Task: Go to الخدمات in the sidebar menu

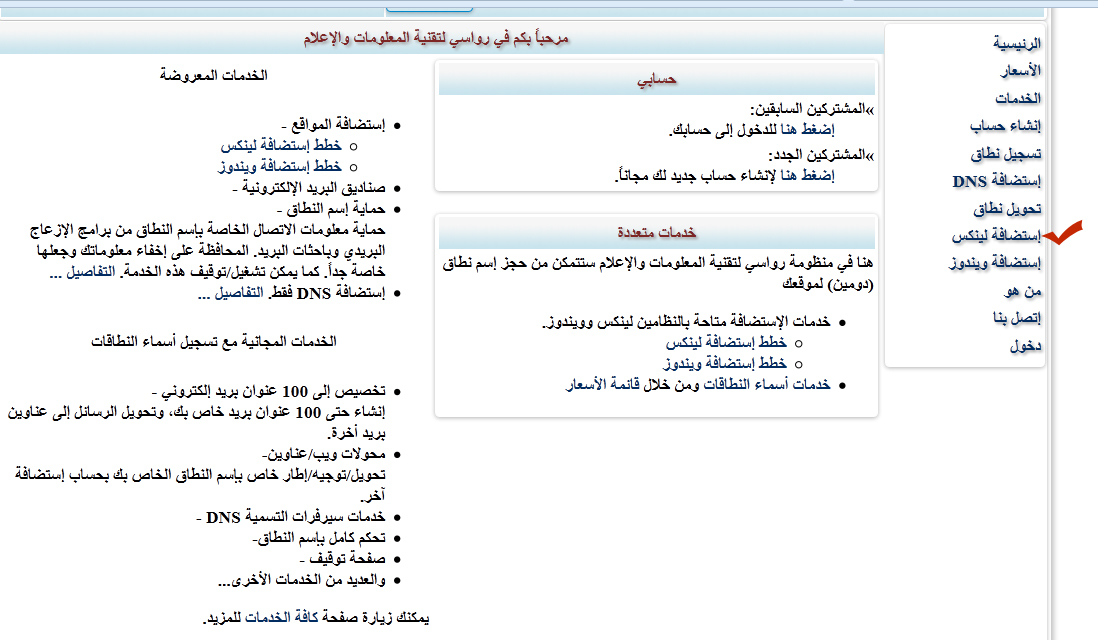Action: point(1018,99)
